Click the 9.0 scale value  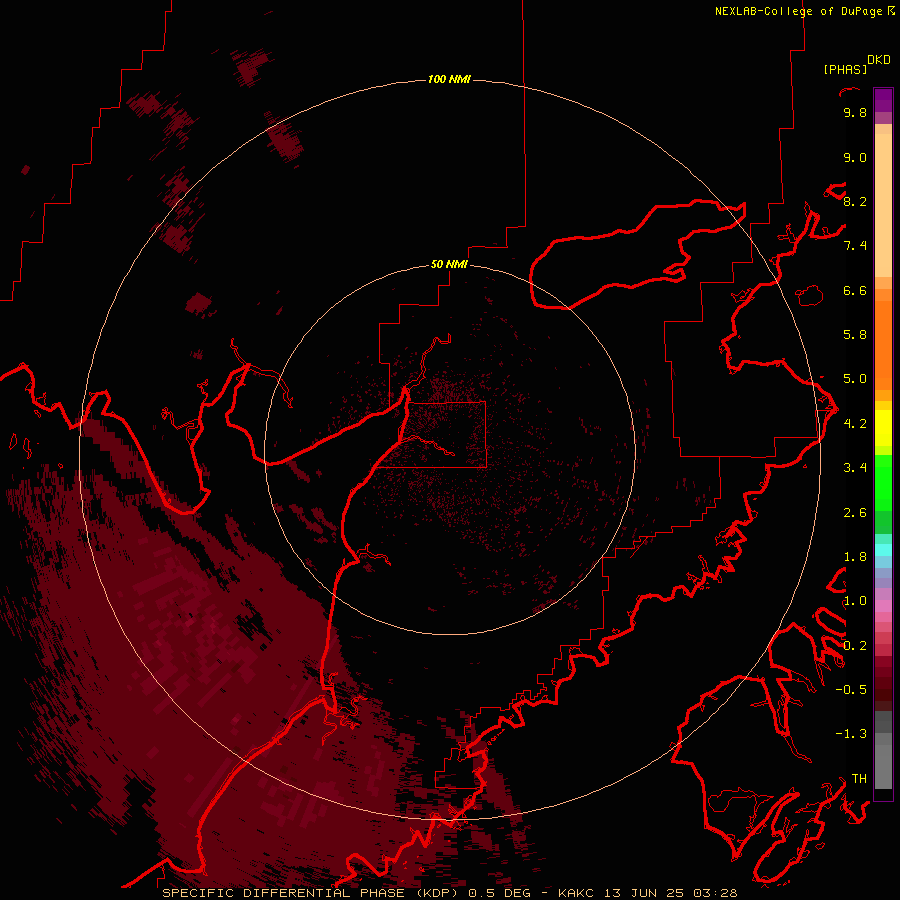tap(855, 157)
